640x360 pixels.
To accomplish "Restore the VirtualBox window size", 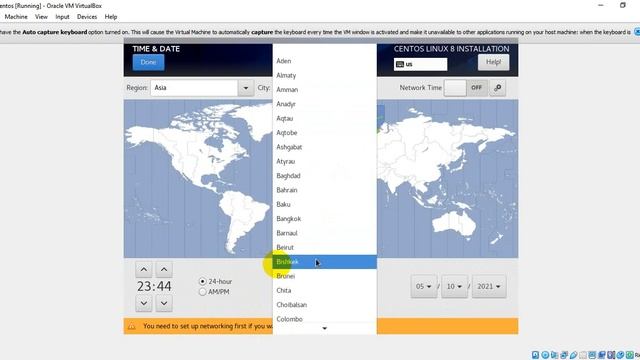I will coord(623,5).
